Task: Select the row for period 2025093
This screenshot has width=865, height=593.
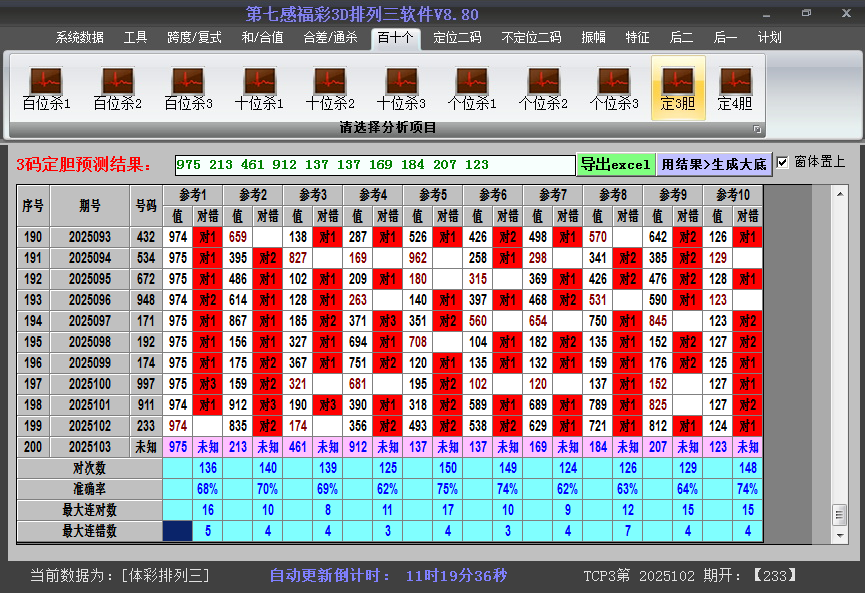Action: (390, 237)
